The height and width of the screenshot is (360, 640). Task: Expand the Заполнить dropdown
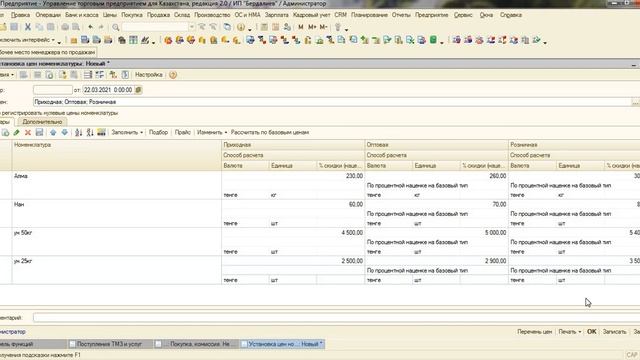click(127, 132)
